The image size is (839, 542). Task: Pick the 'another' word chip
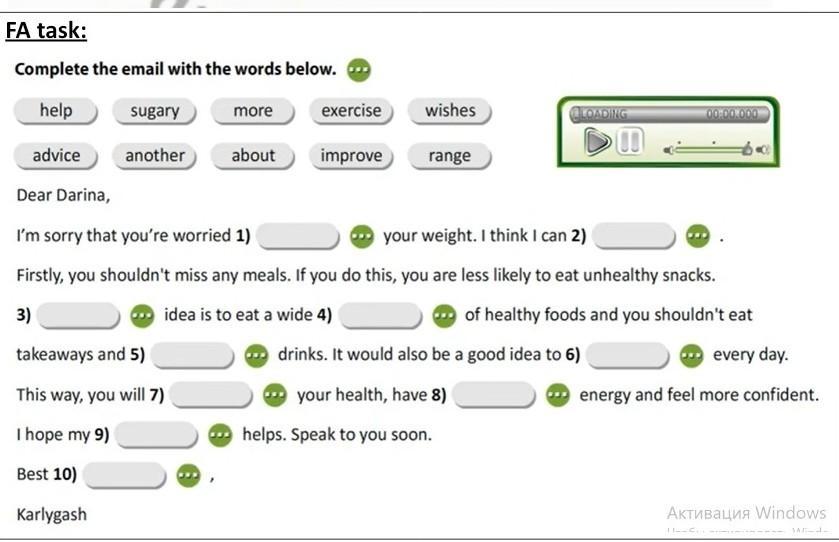(x=155, y=156)
